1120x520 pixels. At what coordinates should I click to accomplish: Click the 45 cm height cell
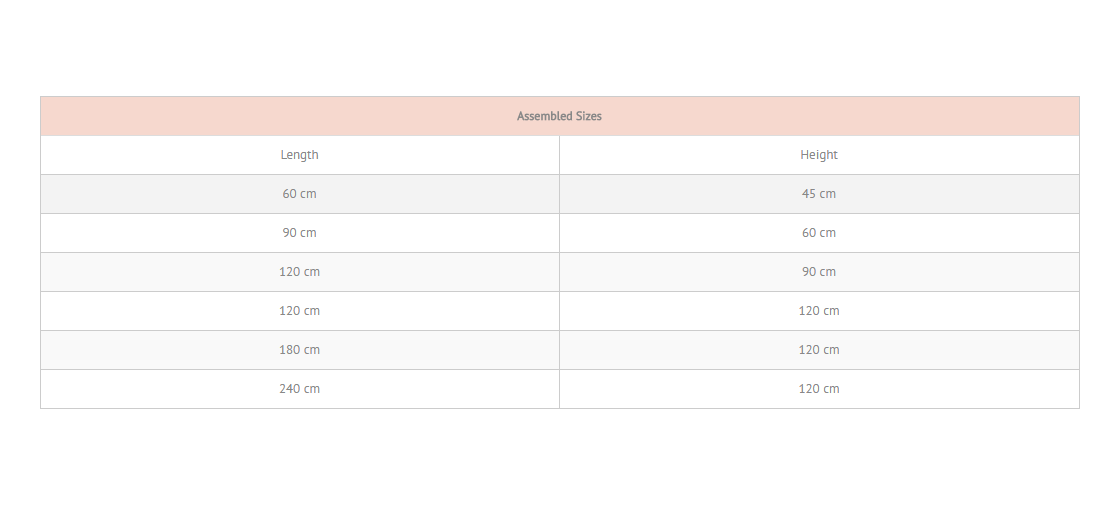click(819, 194)
